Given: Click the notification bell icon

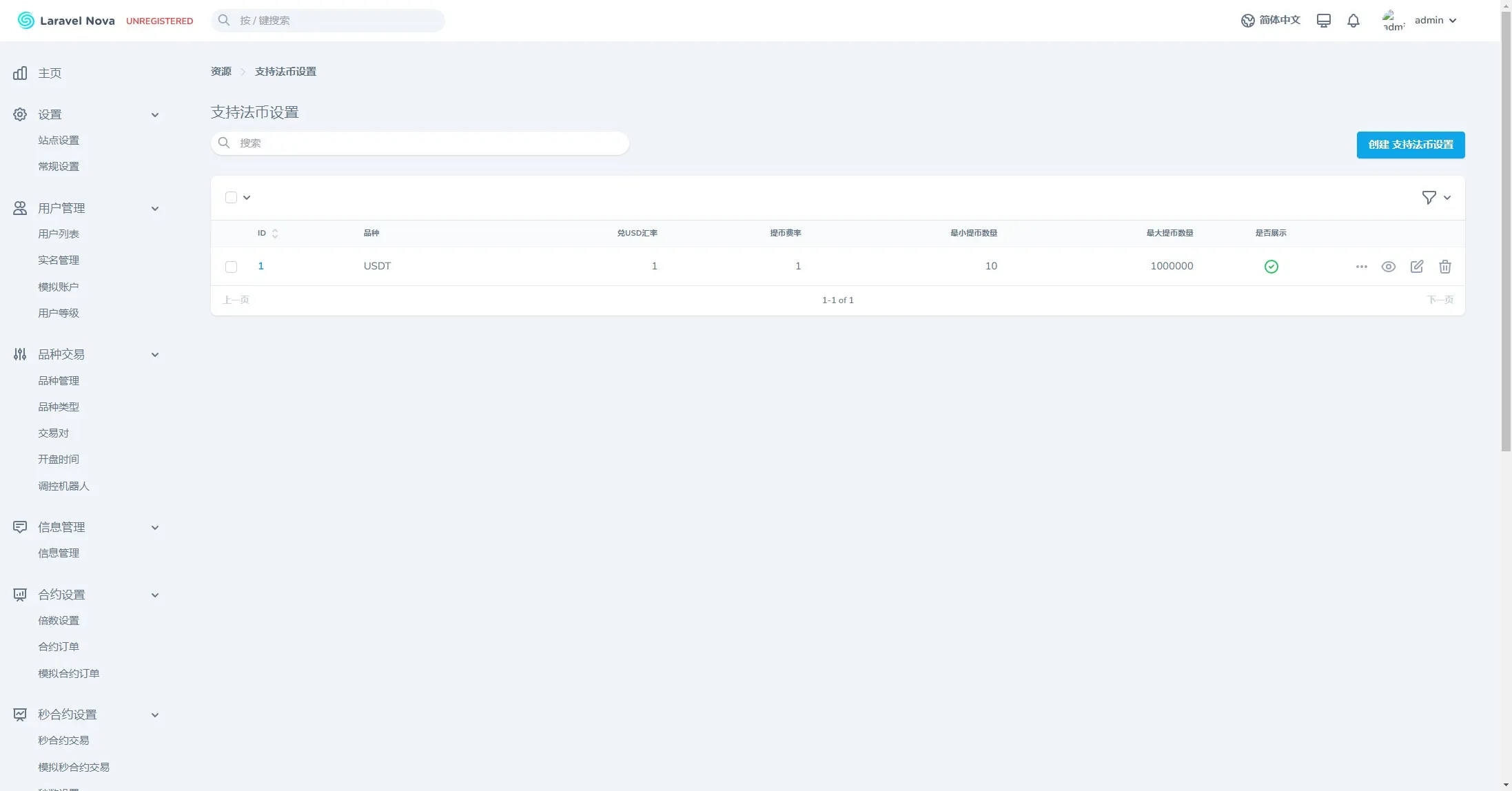Looking at the screenshot, I should point(1353,21).
